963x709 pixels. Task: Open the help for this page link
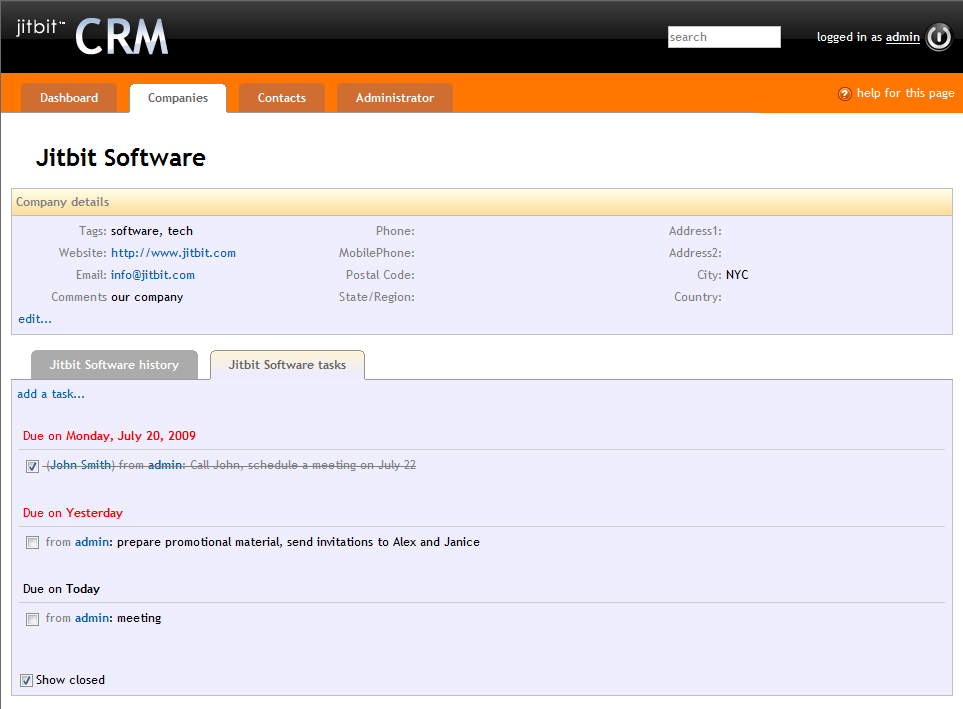coord(905,93)
